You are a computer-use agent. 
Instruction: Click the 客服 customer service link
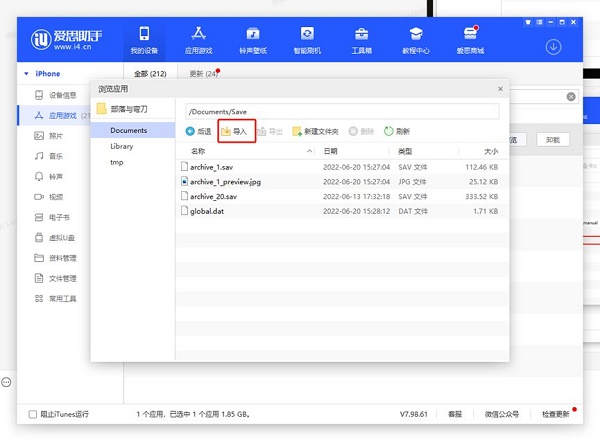click(455, 414)
